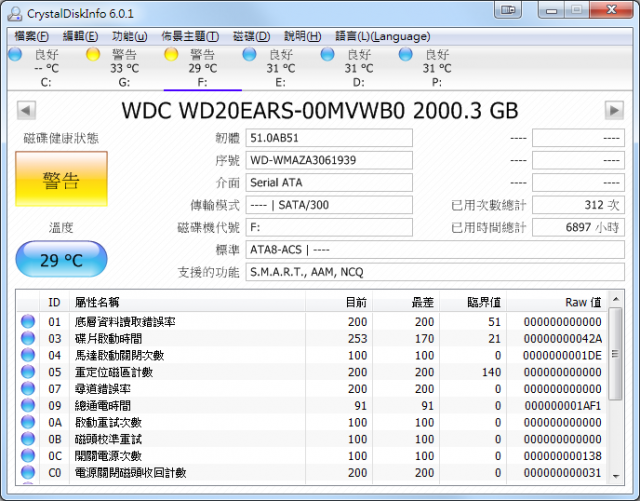
Task: Click scrollbar down arrow in attribute list
Action: coord(616,477)
